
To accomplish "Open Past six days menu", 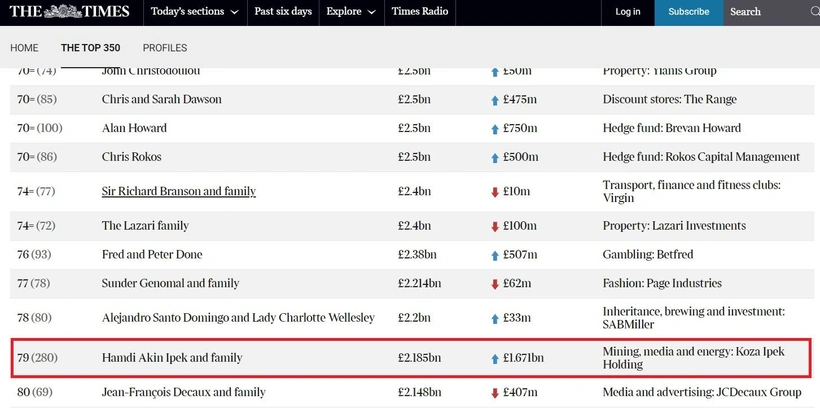I will click(x=283, y=12).
